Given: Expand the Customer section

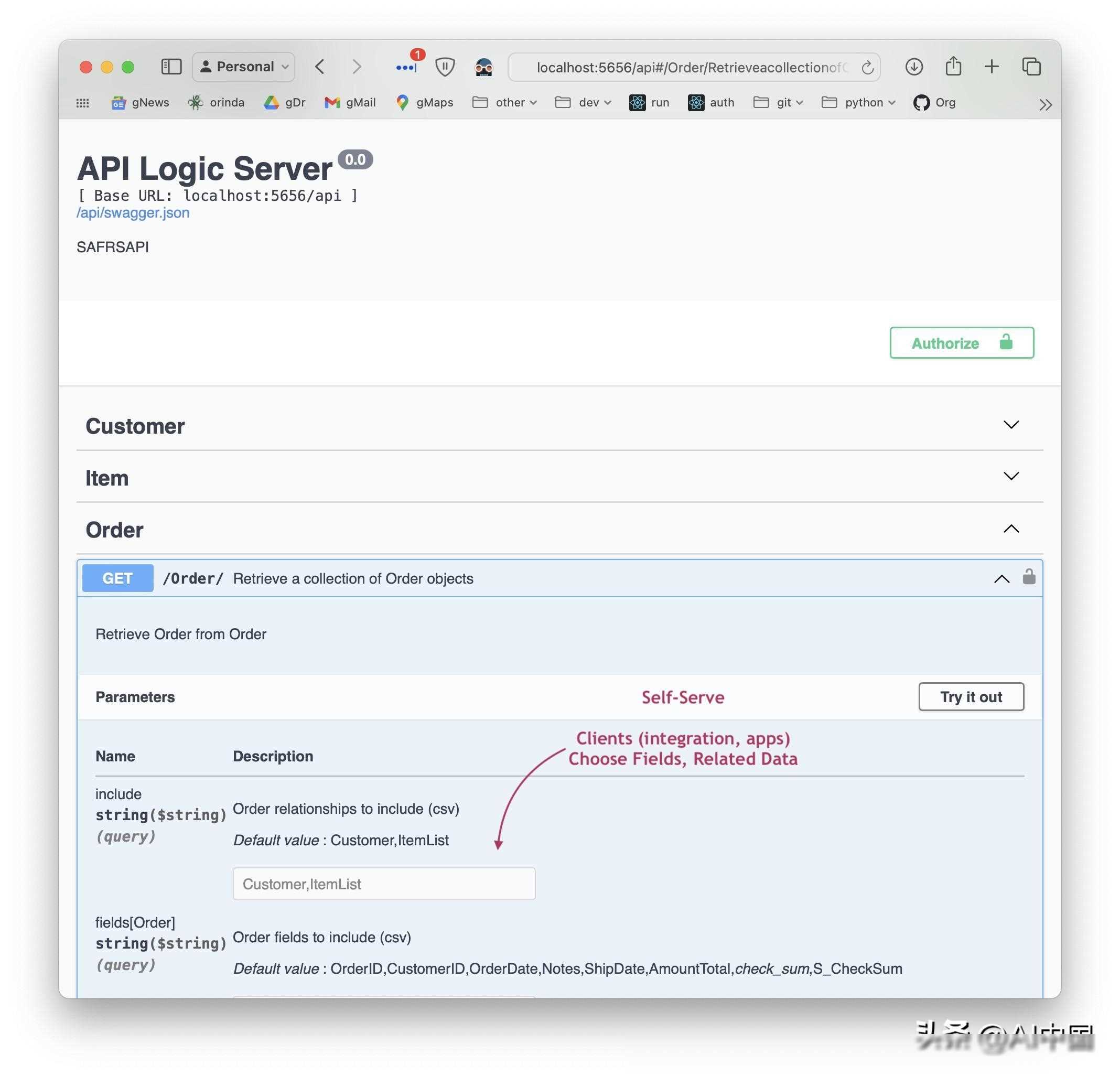Looking at the screenshot, I should 559,425.
